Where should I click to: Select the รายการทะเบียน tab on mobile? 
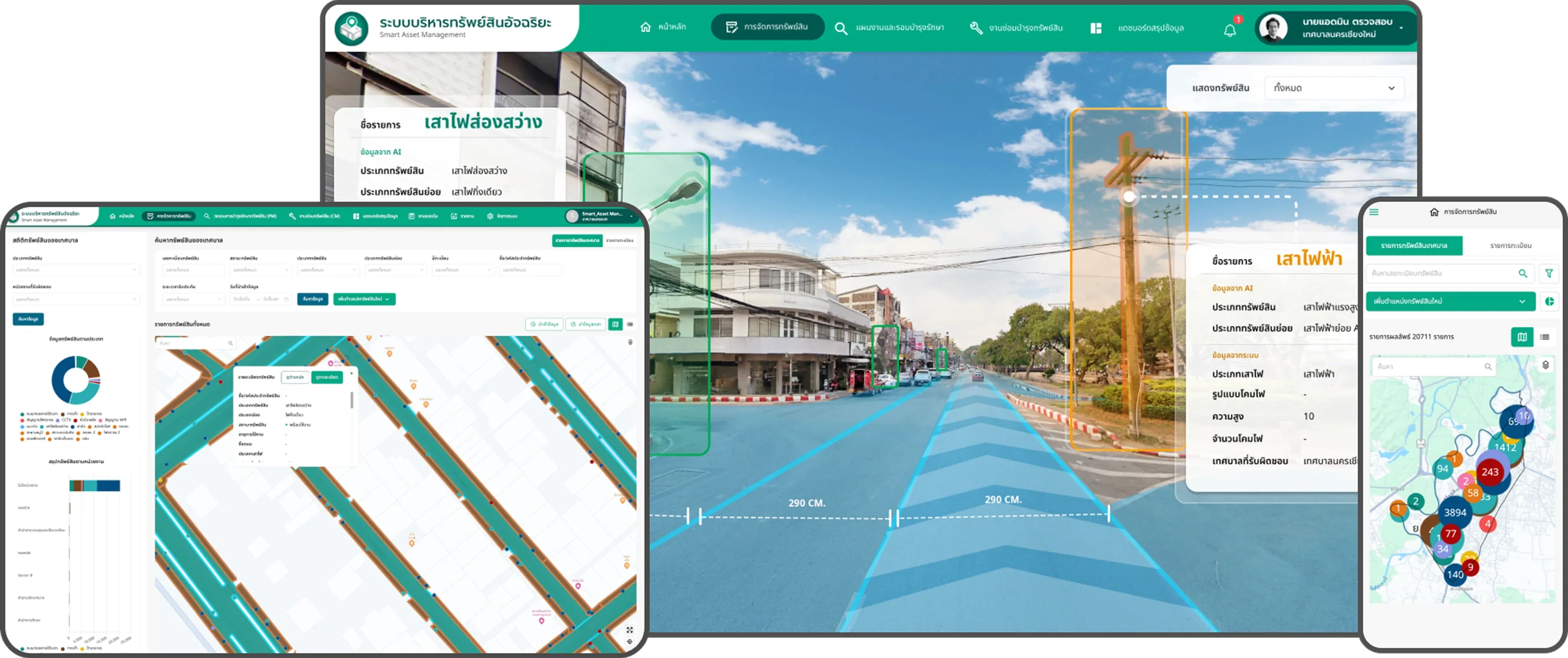pyautogui.click(x=1510, y=246)
